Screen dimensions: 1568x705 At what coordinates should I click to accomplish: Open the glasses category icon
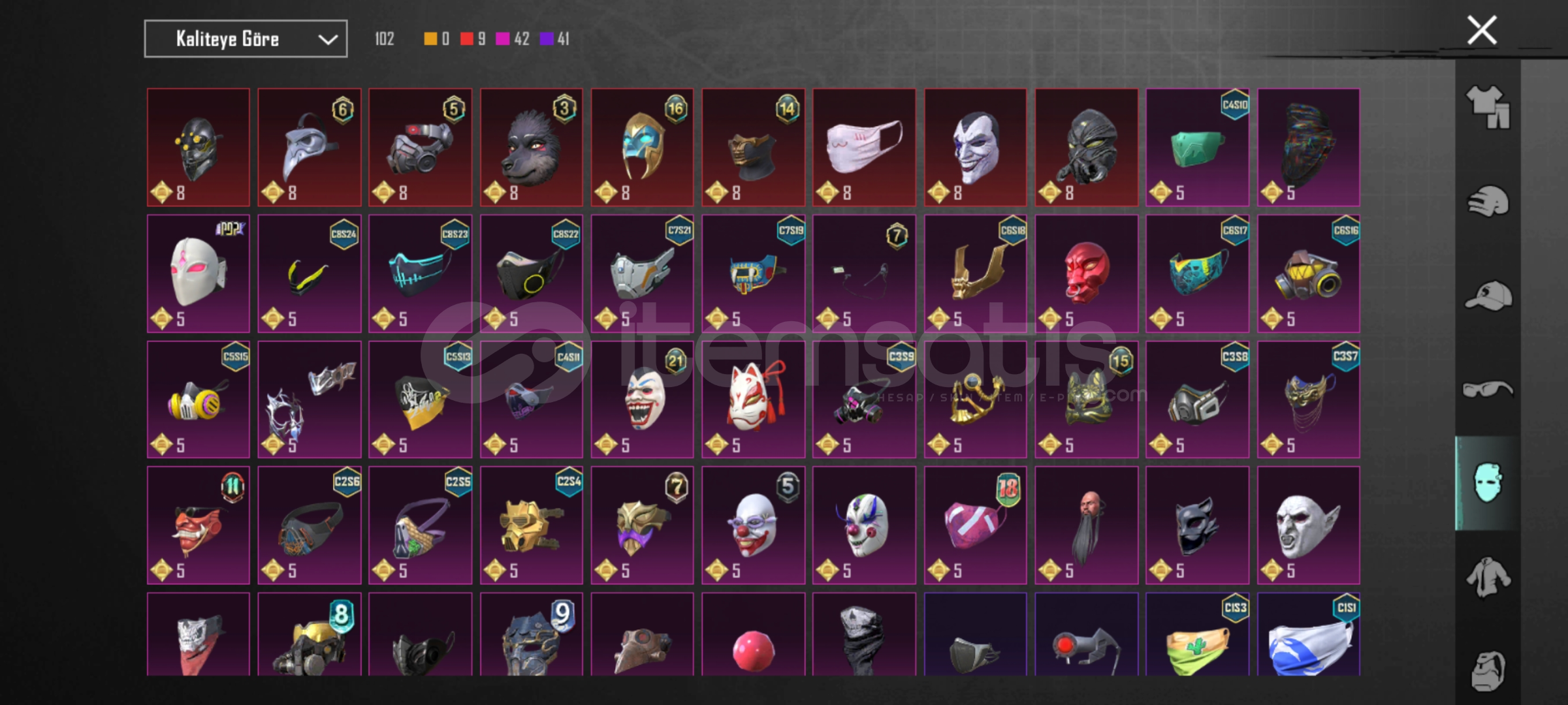1488,389
